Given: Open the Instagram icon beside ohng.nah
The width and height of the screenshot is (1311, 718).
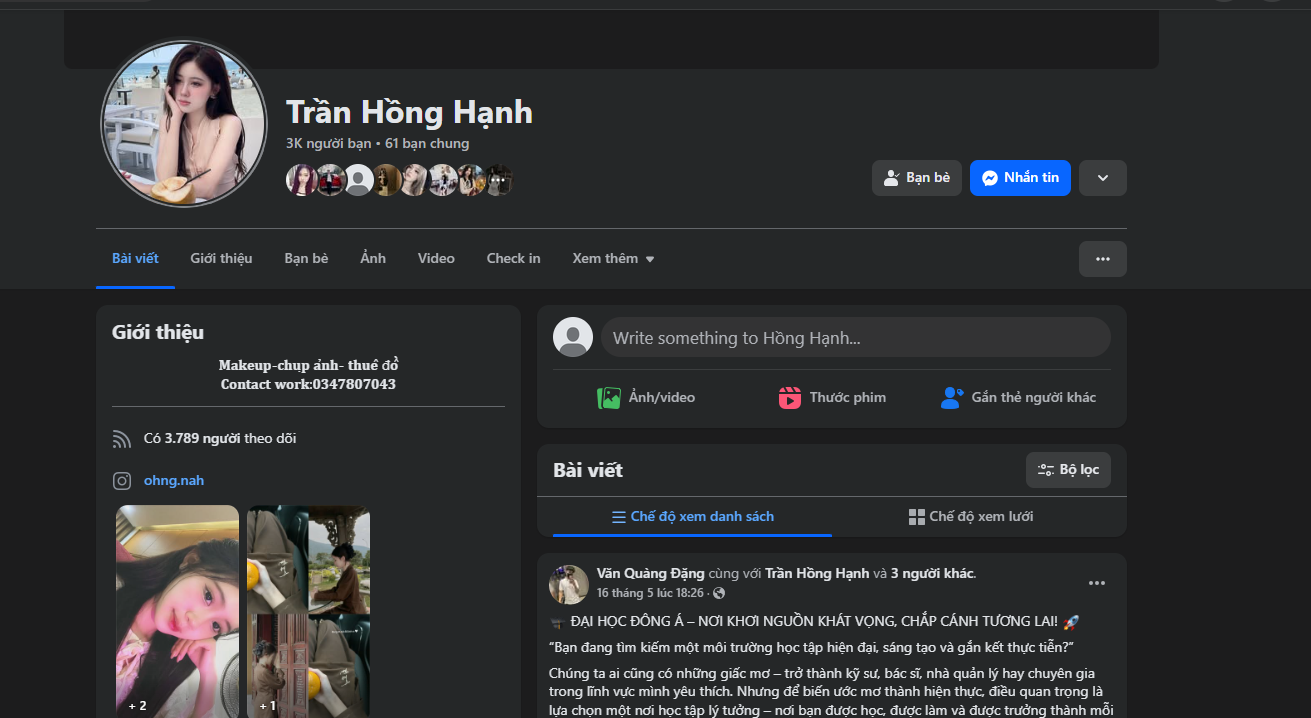Looking at the screenshot, I should point(122,480).
